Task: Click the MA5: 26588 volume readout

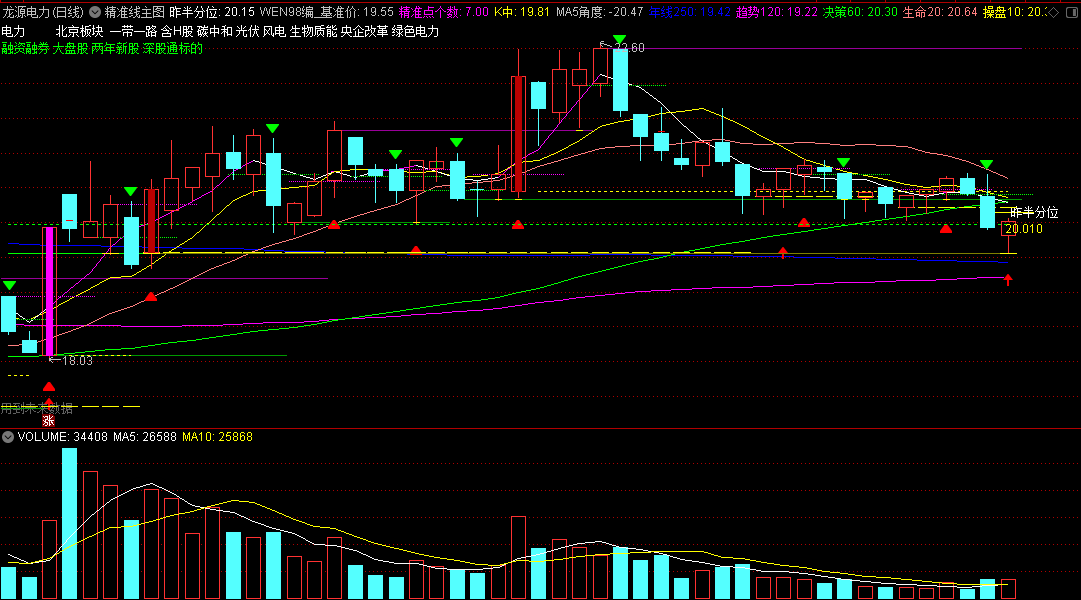Action: pos(145,437)
